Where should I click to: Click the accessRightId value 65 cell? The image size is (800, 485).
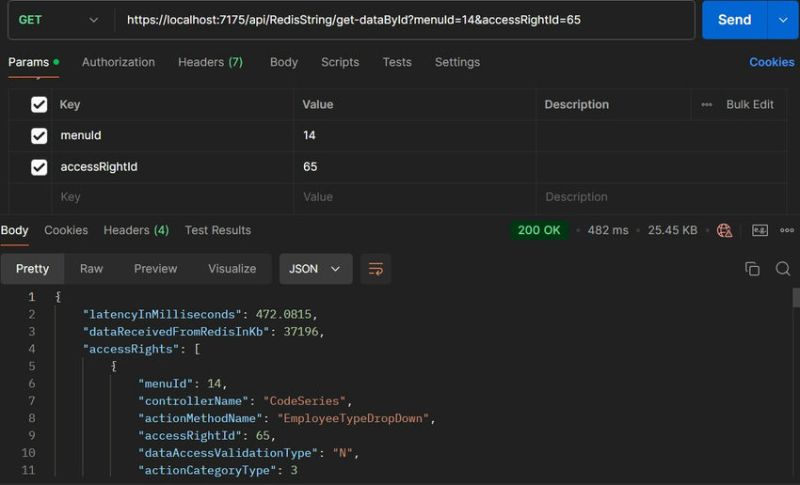[x=414, y=167]
